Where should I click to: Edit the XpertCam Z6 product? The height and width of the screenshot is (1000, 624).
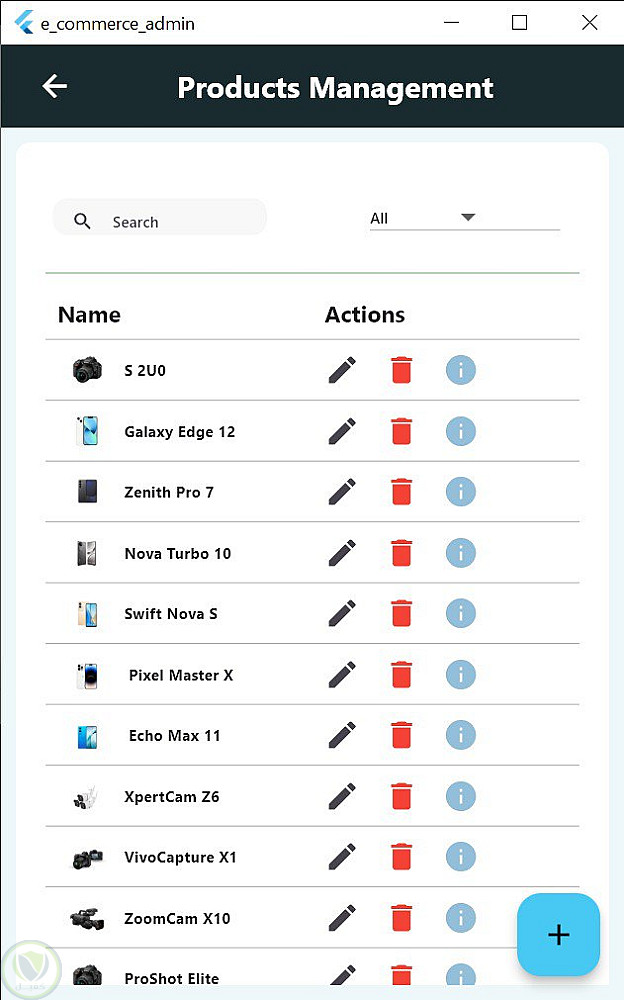coord(342,797)
